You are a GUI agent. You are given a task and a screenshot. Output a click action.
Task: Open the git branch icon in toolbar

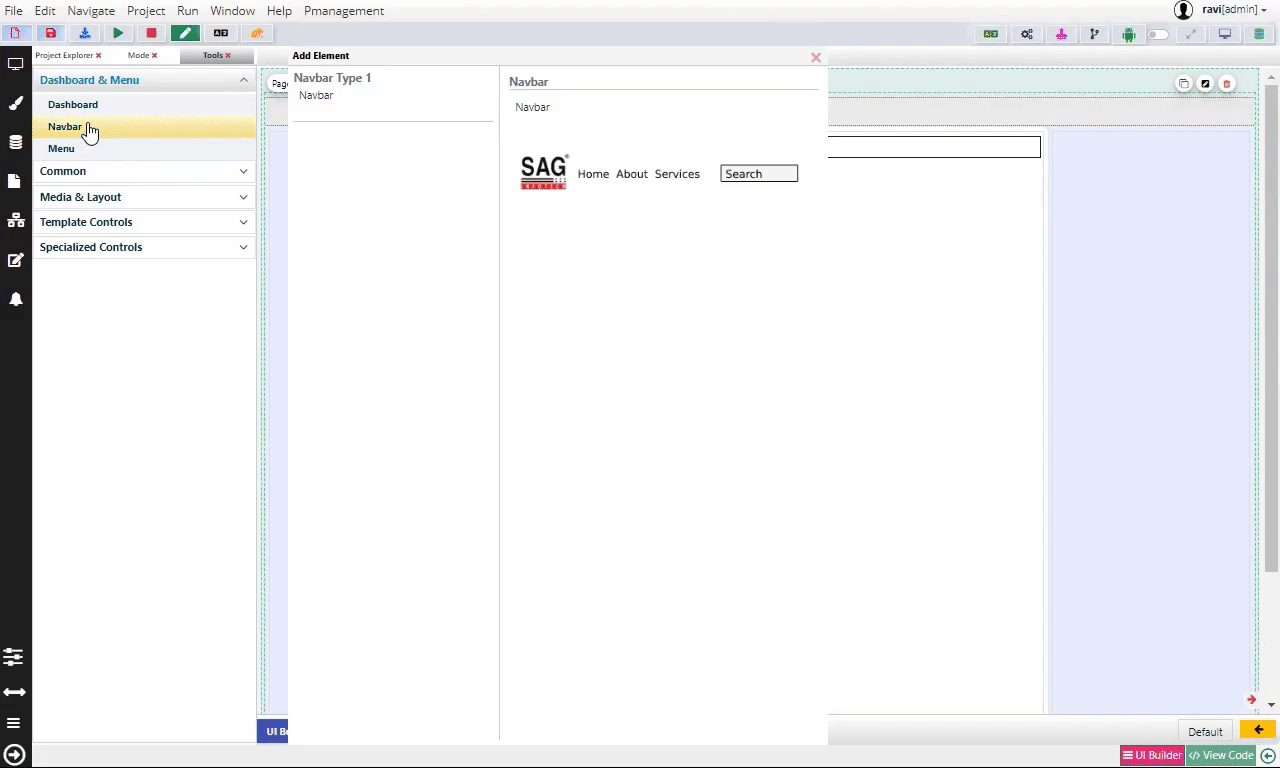click(x=1094, y=34)
